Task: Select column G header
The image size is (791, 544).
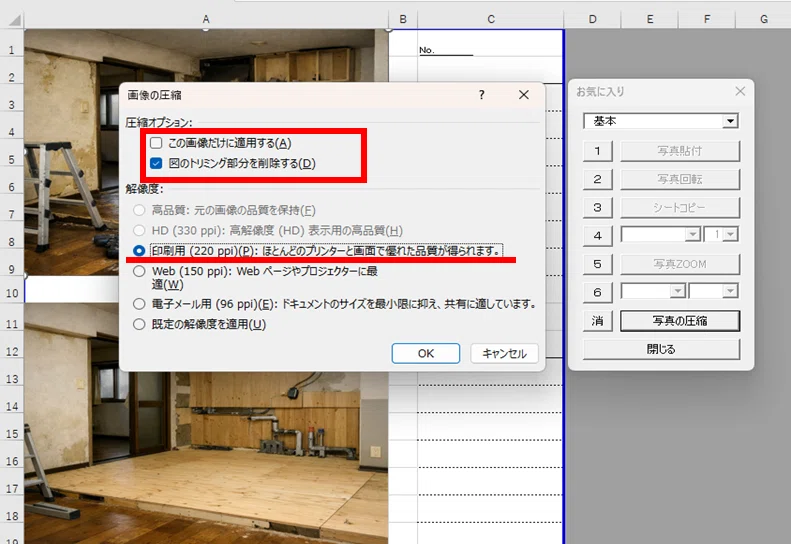Action: [x=764, y=19]
